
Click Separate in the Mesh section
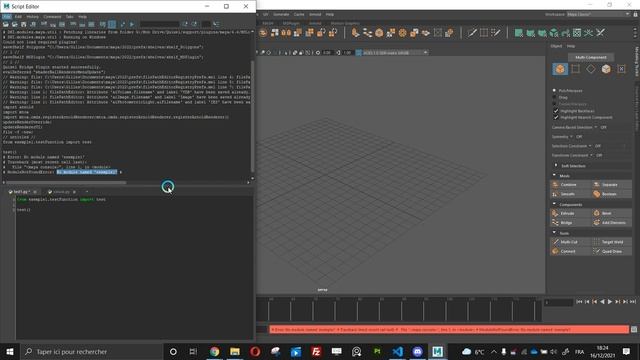(x=611, y=184)
